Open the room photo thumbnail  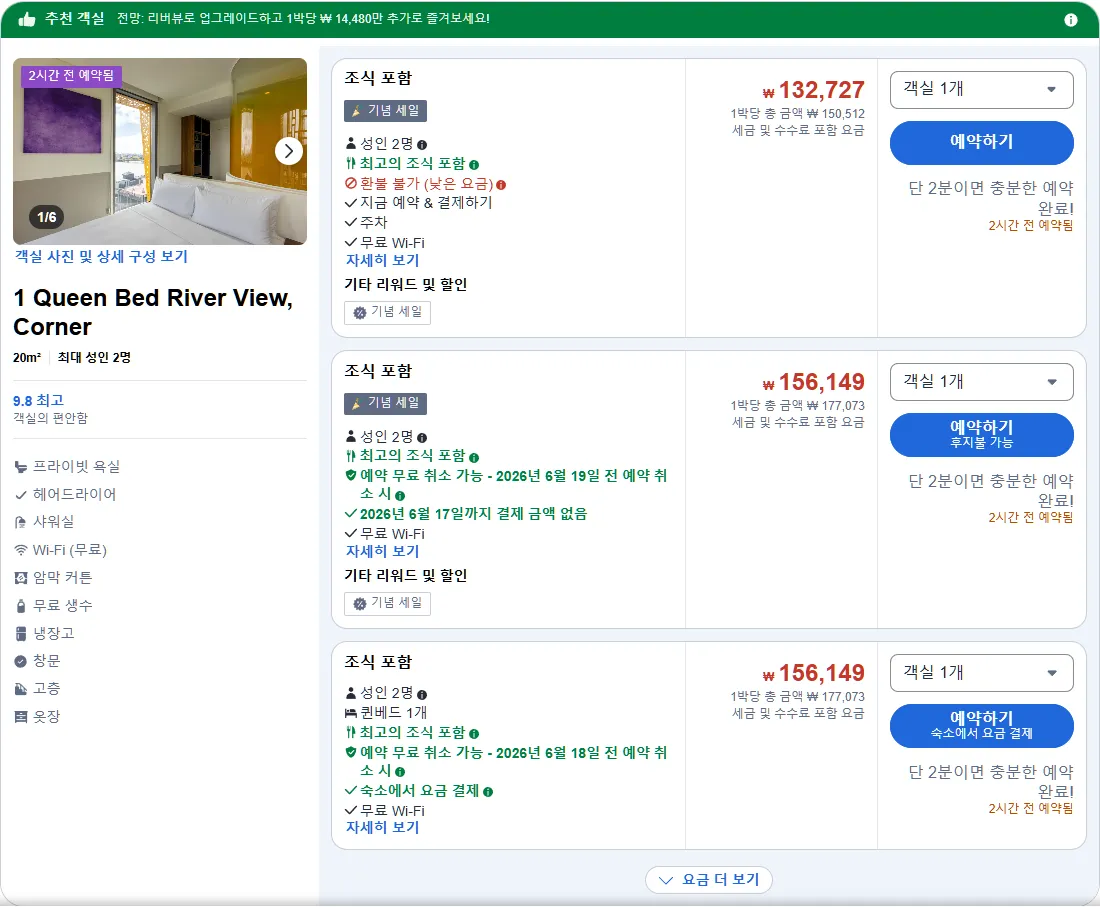160,151
